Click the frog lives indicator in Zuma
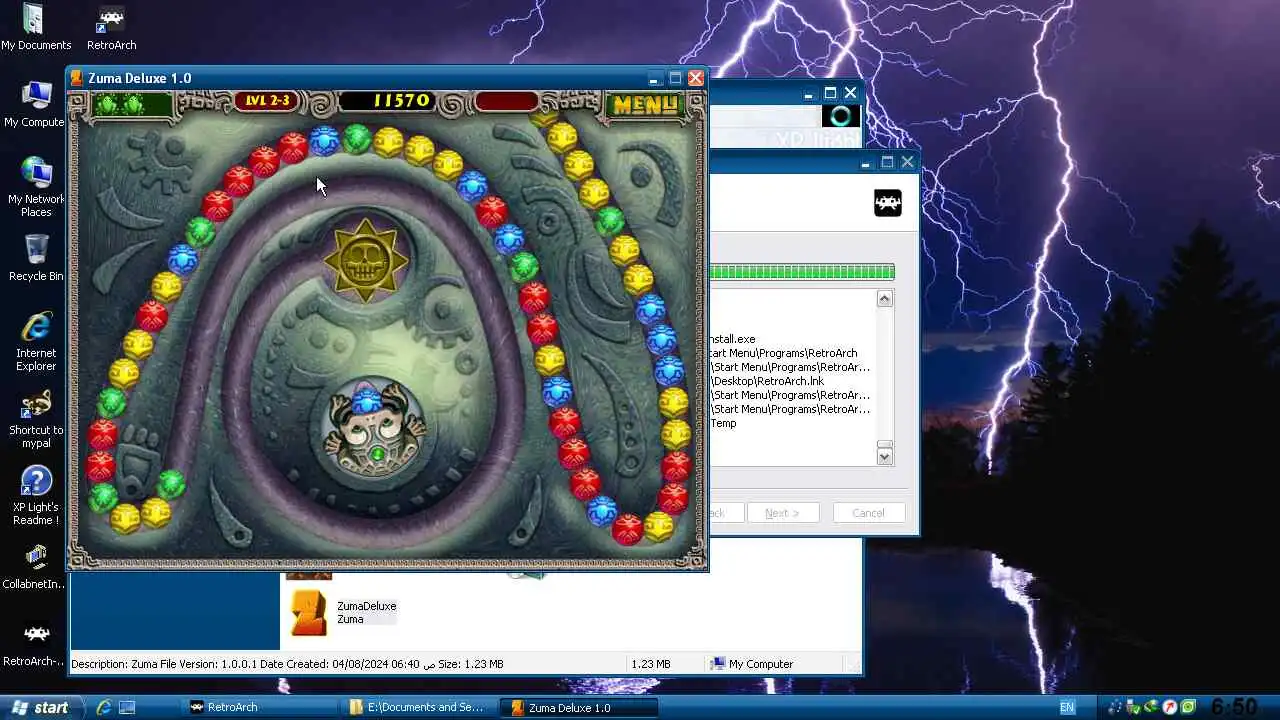This screenshot has width=1280, height=720. pos(132,103)
